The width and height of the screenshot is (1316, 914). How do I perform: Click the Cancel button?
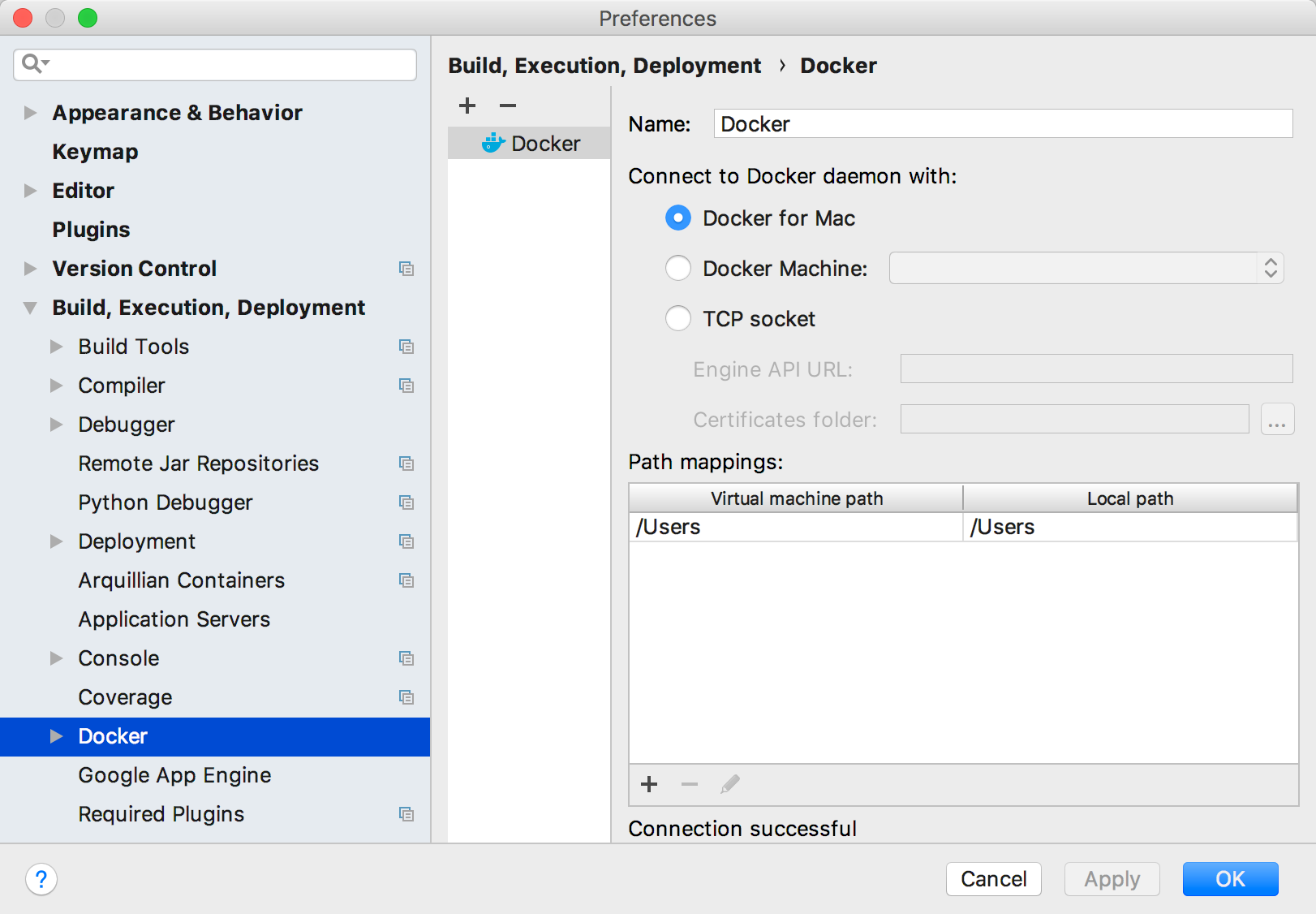coord(993,879)
